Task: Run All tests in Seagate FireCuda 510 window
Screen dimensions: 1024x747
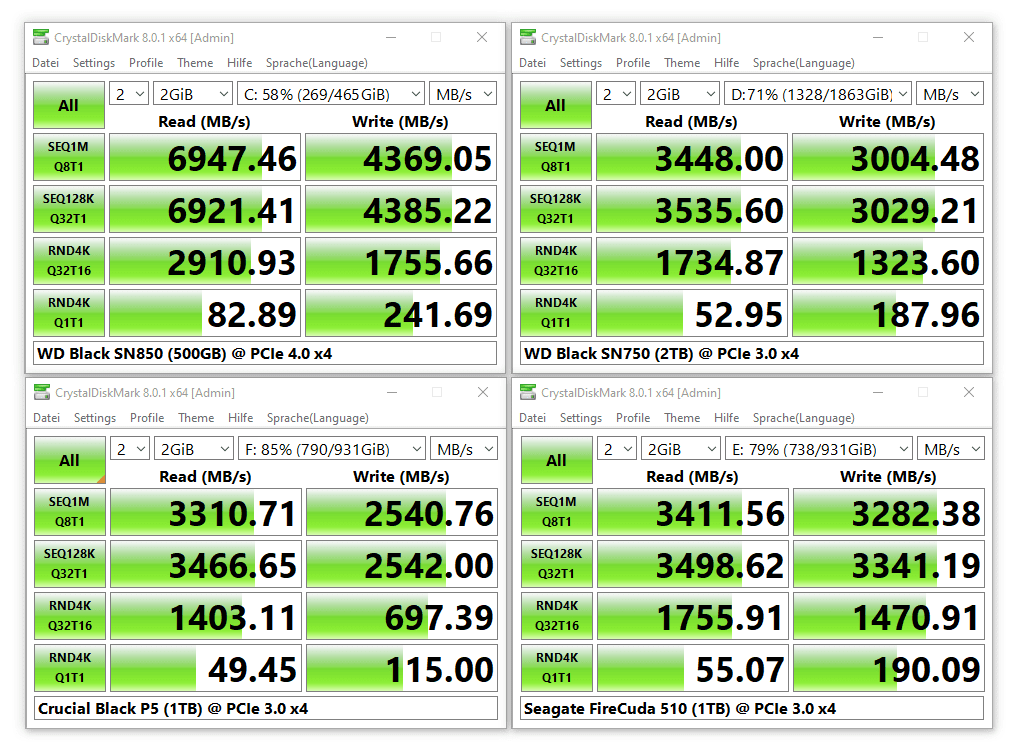Action: (556, 460)
